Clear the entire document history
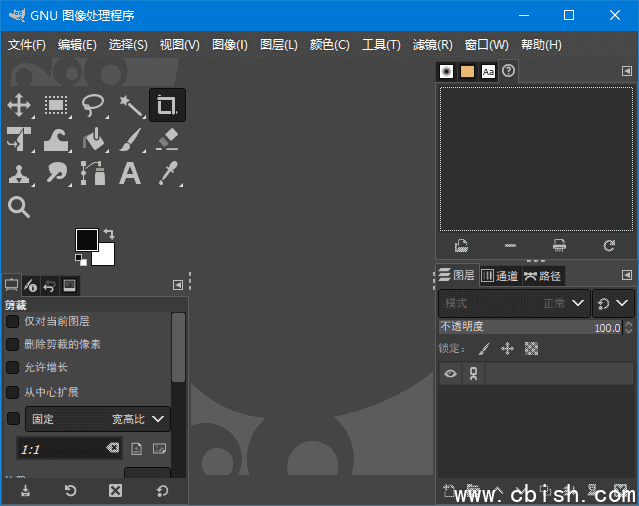Viewport: 639px width, 506px height. coord(559,246)
